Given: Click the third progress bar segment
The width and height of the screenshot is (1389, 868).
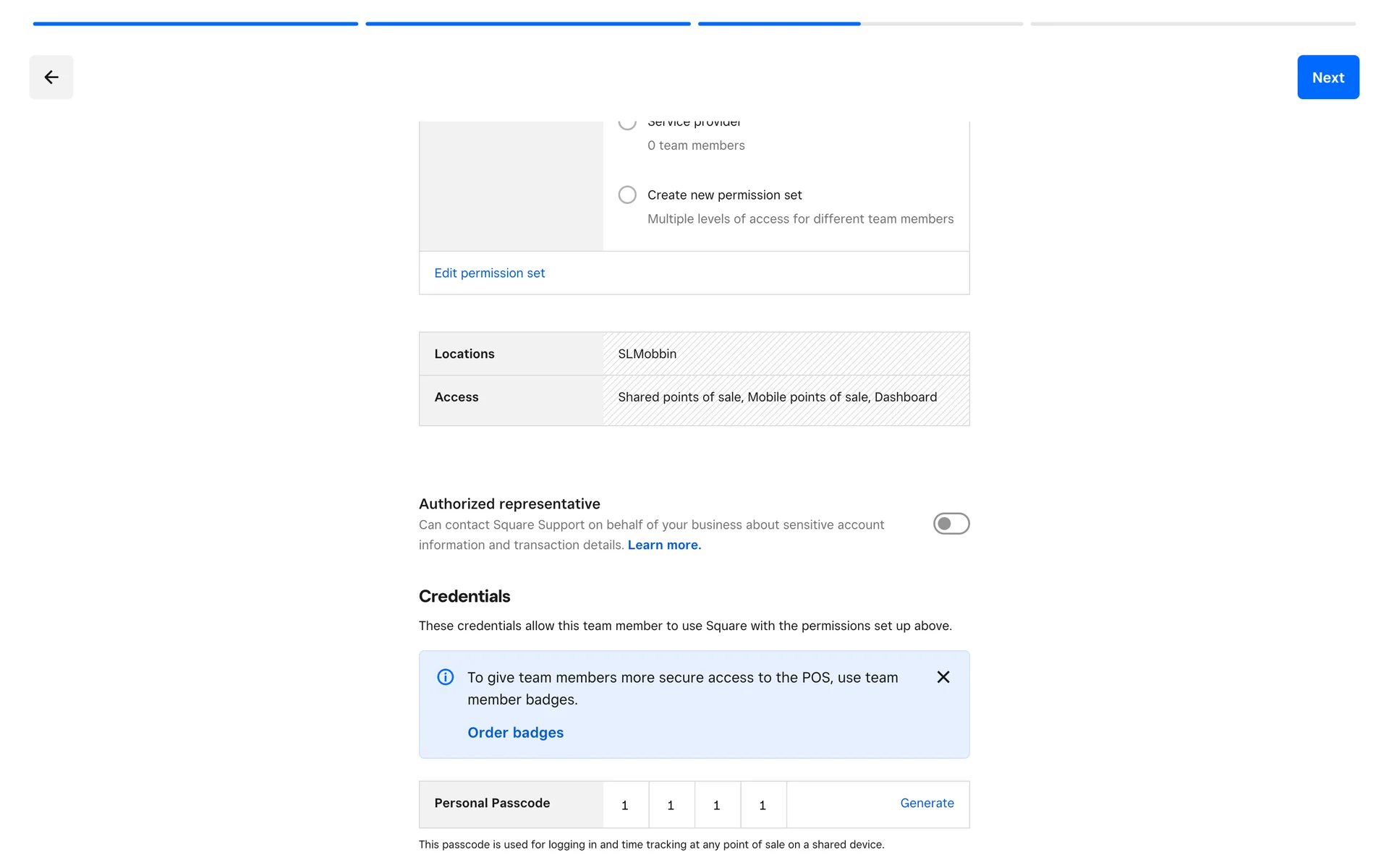Looking at the screenshot, I should (860, 24).
